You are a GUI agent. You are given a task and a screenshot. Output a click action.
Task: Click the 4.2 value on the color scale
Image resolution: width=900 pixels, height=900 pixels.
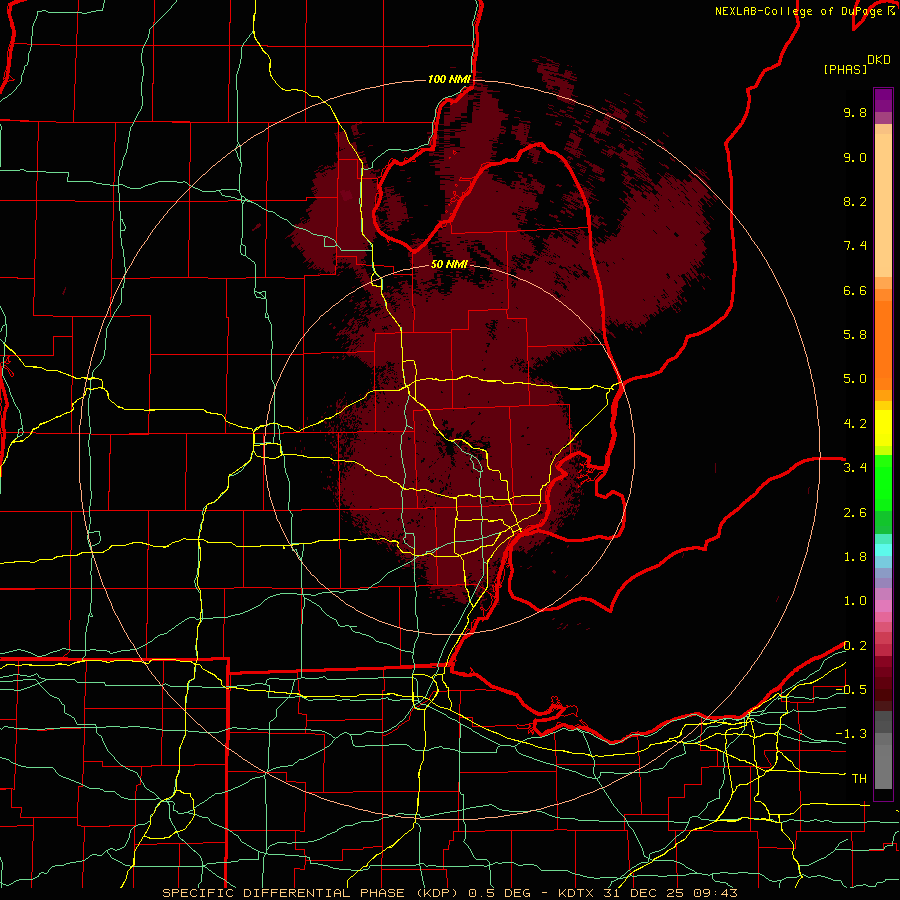click(x=855, y=424)
